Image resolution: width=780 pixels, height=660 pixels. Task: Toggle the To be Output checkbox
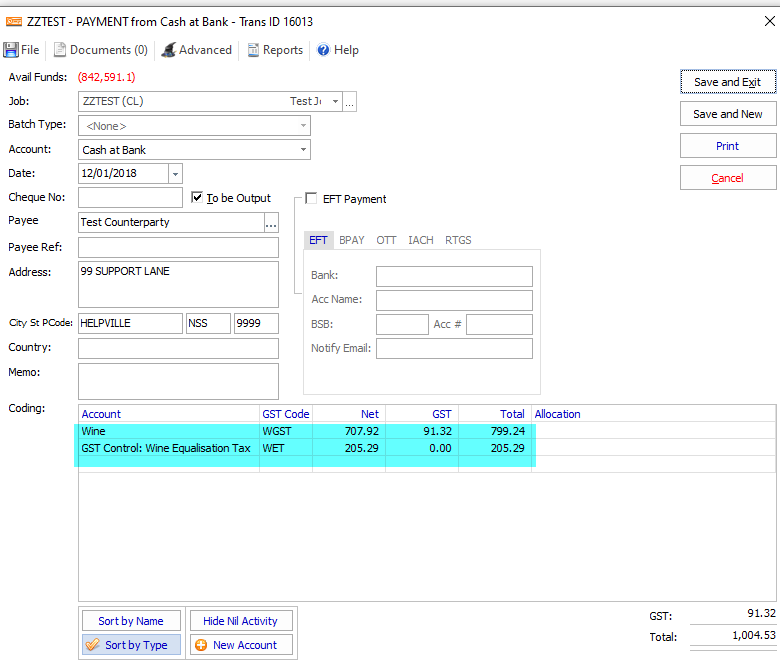click(197, 198)
